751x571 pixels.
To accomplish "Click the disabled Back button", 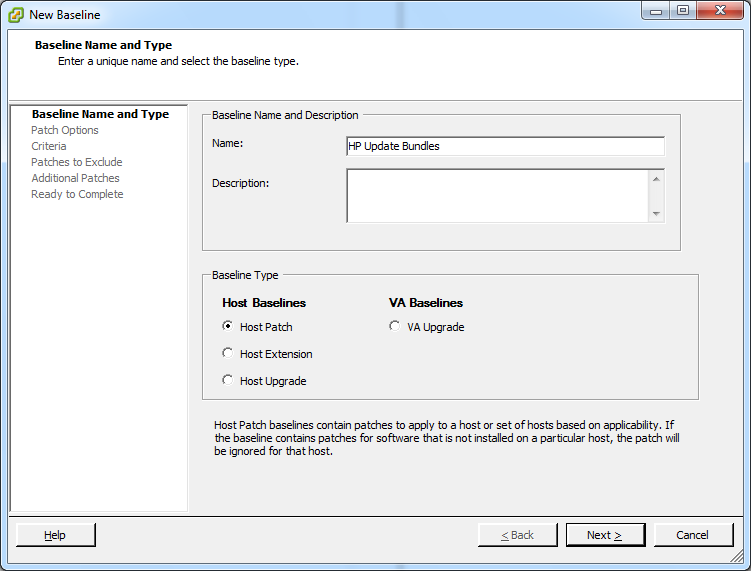I will click(x=517, y=535).
